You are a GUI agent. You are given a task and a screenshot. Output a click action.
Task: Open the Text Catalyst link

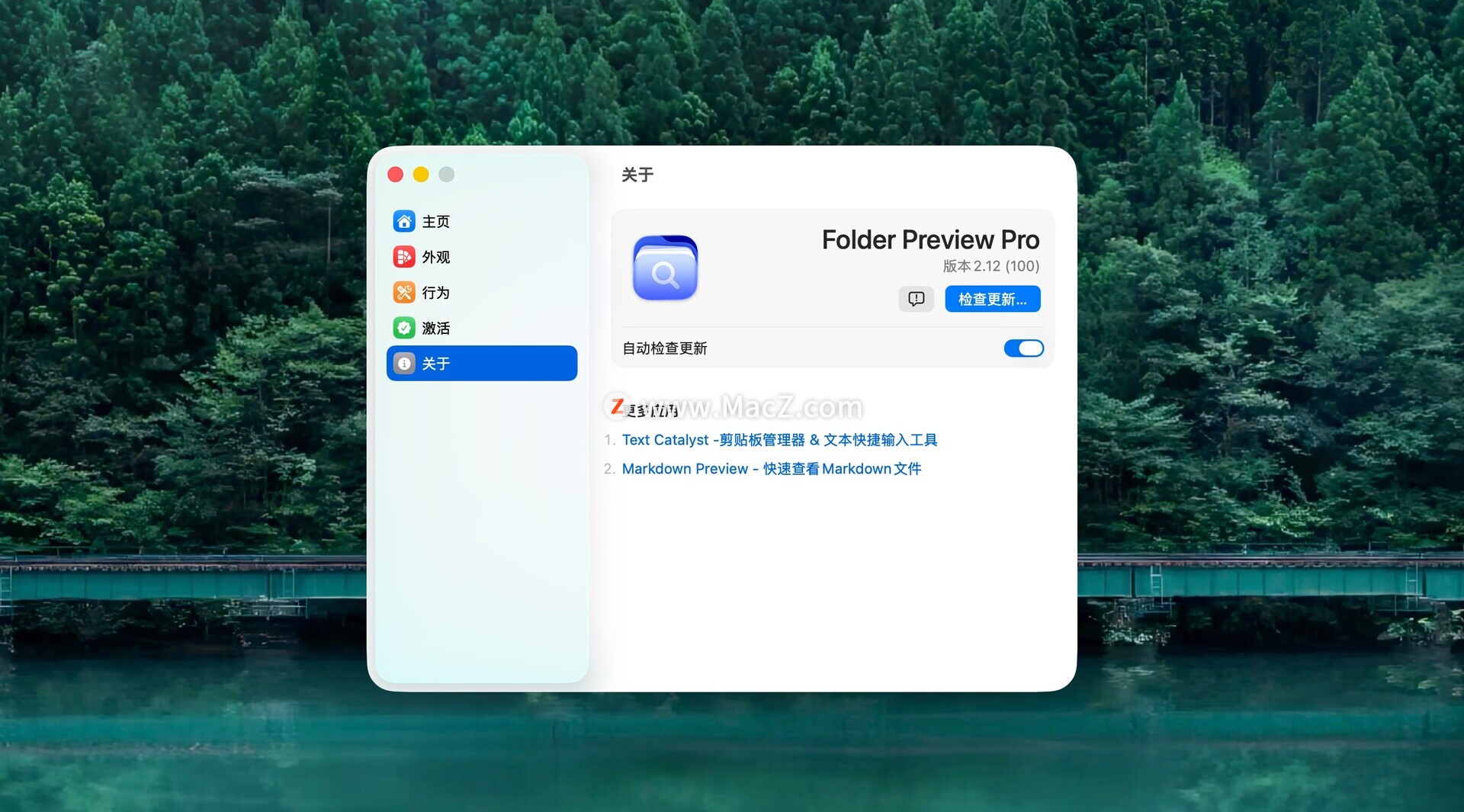(779, 440)
